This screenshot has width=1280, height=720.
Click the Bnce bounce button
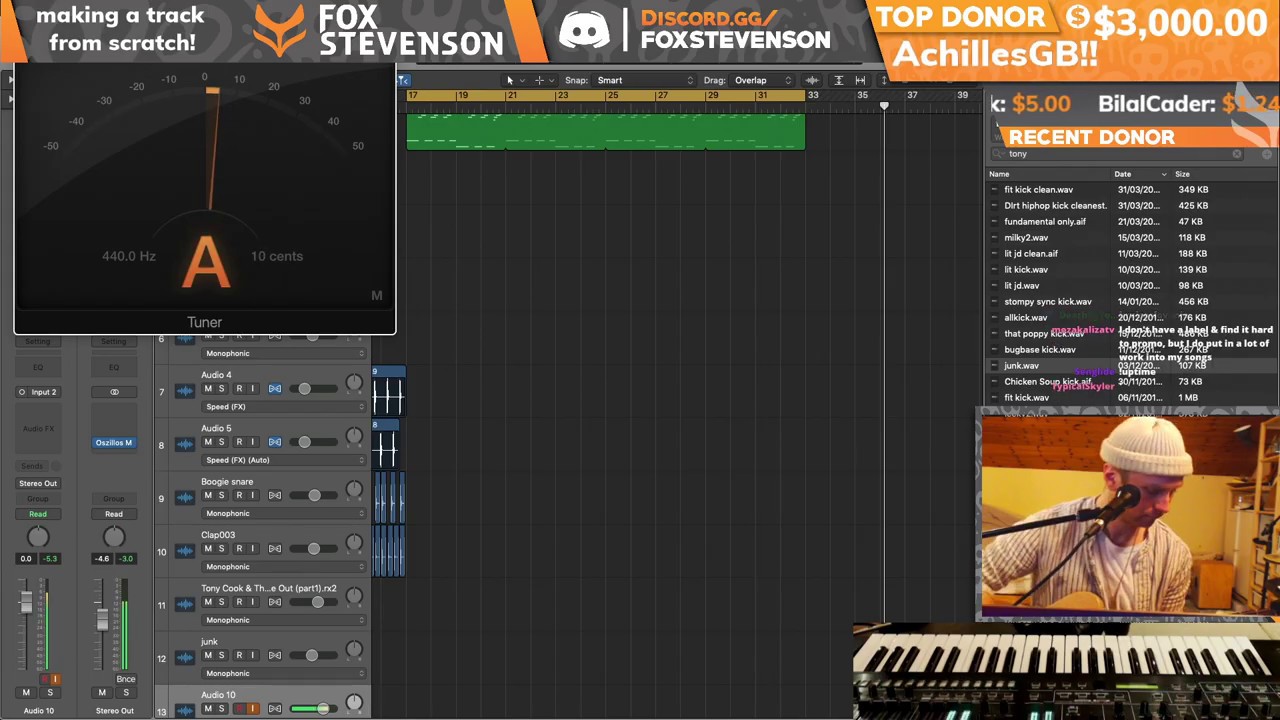(x=125, y=679)
